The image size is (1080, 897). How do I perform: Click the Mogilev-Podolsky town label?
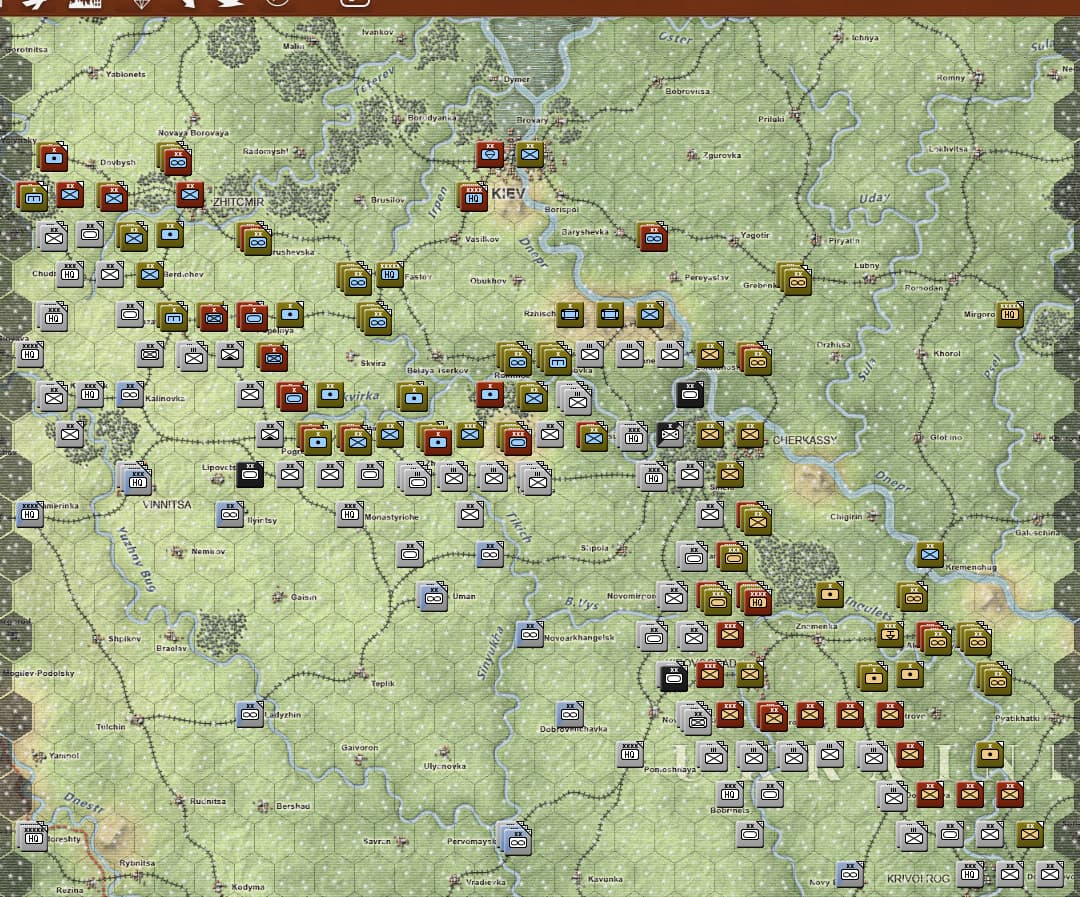38,673
